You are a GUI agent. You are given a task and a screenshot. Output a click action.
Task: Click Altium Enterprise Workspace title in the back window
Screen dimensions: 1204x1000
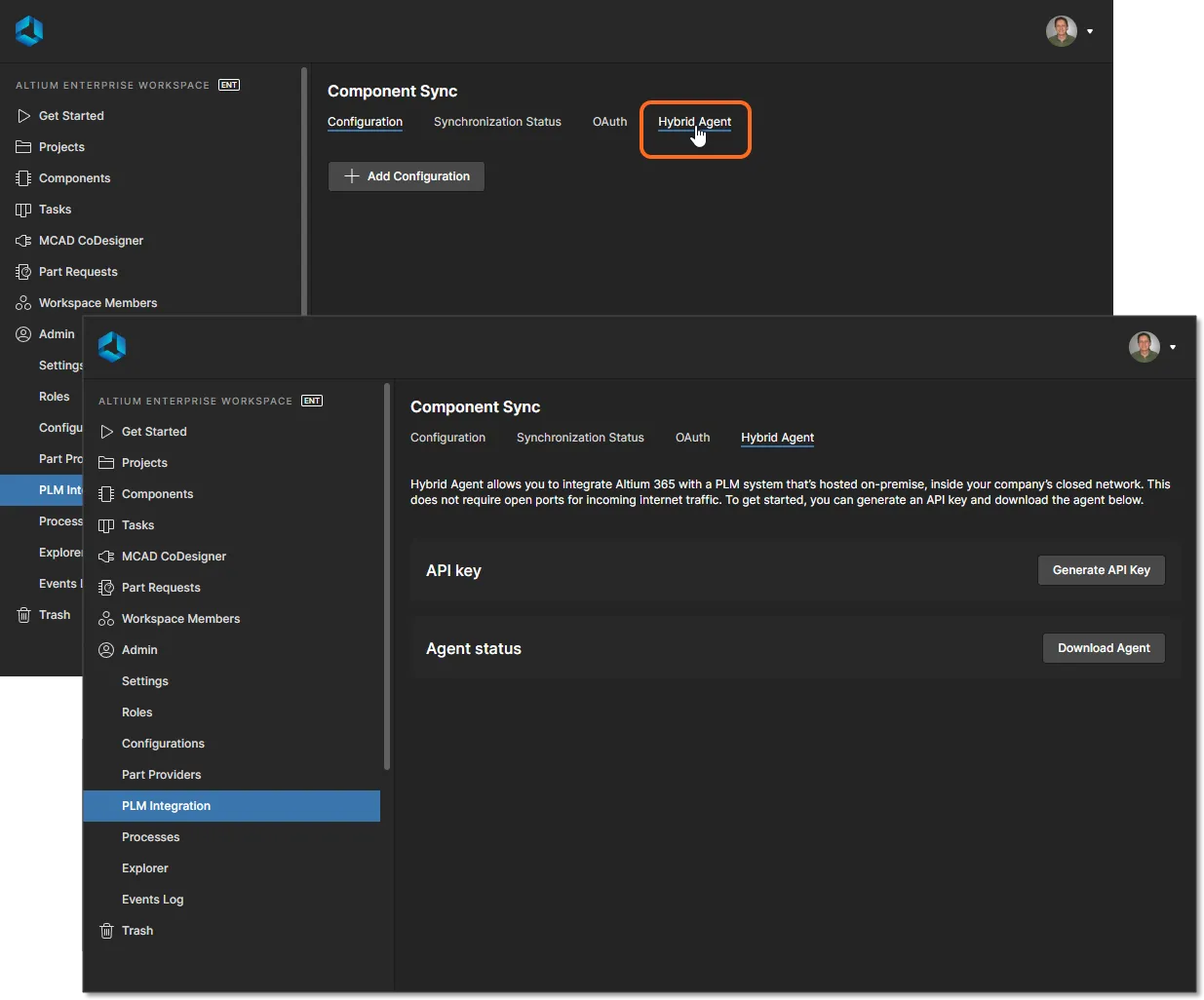click(x=112, y=85)
